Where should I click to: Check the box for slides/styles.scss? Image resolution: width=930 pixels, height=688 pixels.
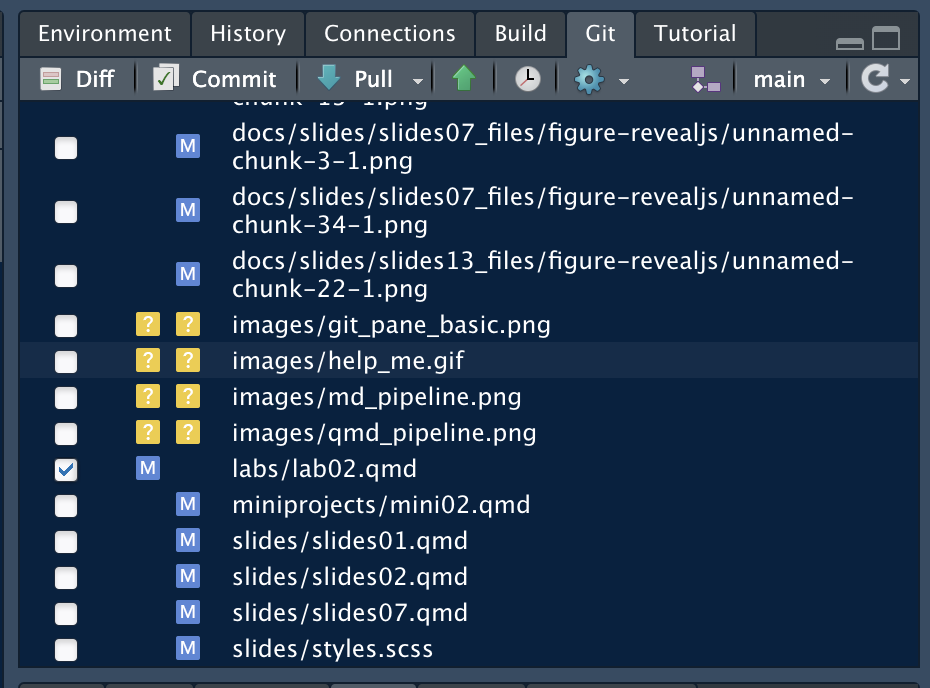66,649
